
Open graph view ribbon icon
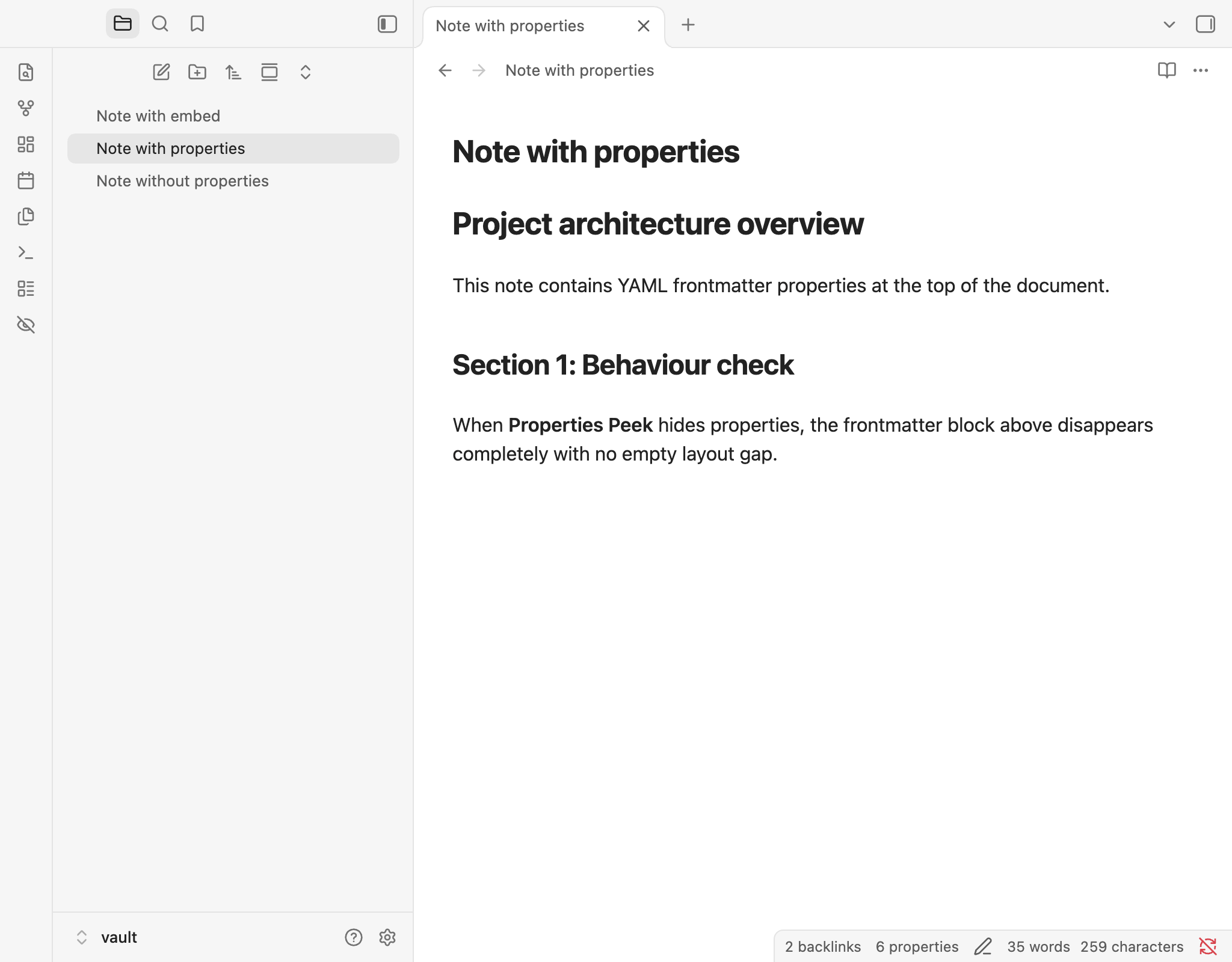tap(26, 108)
